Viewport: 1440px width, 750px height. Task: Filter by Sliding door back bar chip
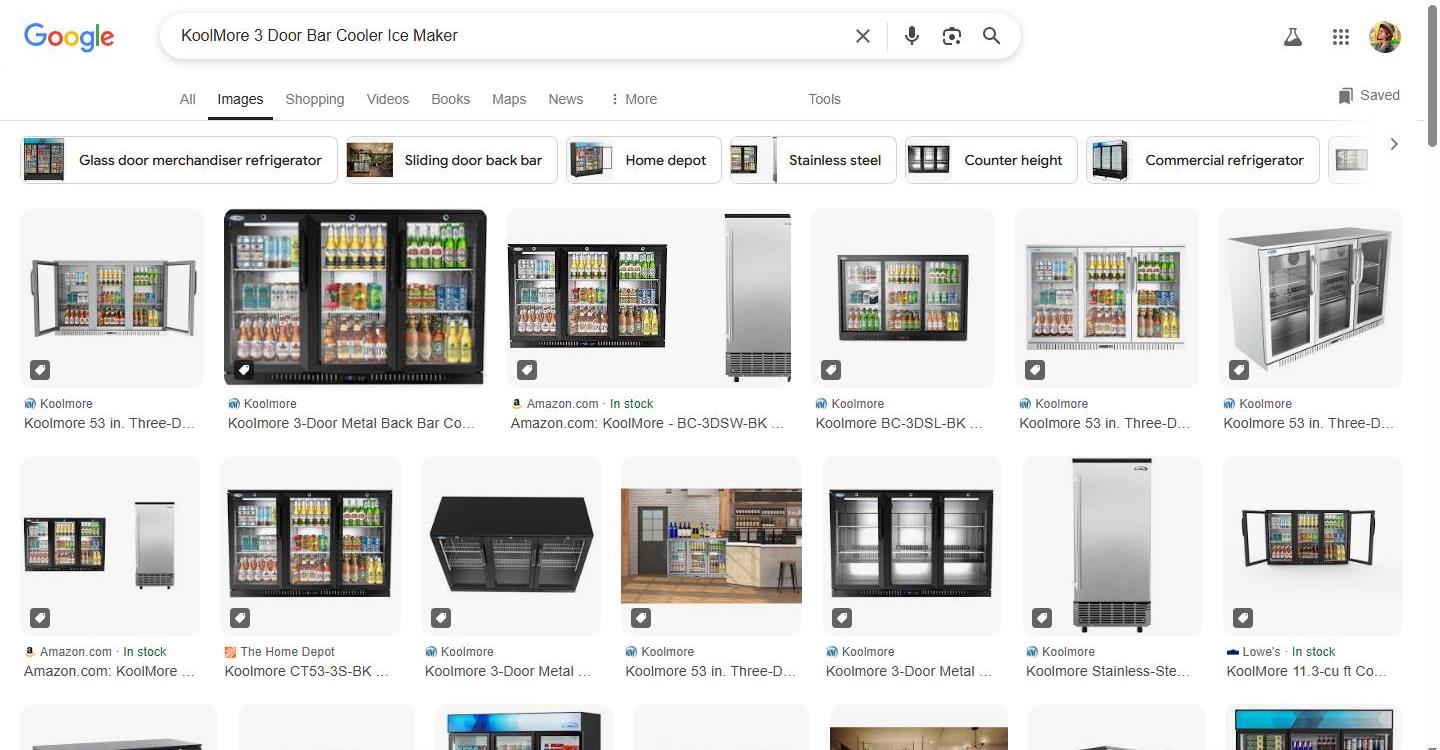pyautogui.click(x=450, y=160)
